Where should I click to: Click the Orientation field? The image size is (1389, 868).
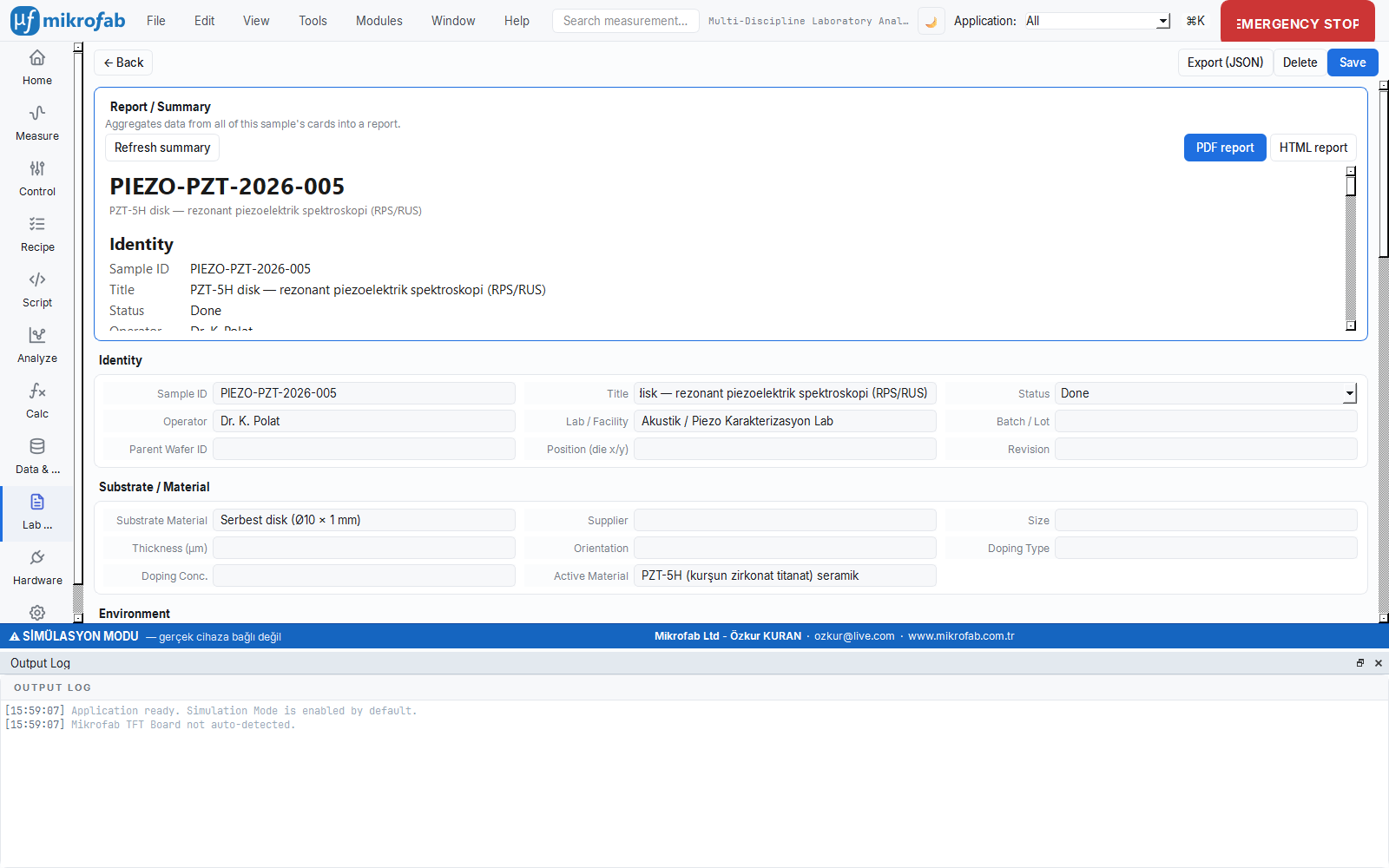coord(785,548)
